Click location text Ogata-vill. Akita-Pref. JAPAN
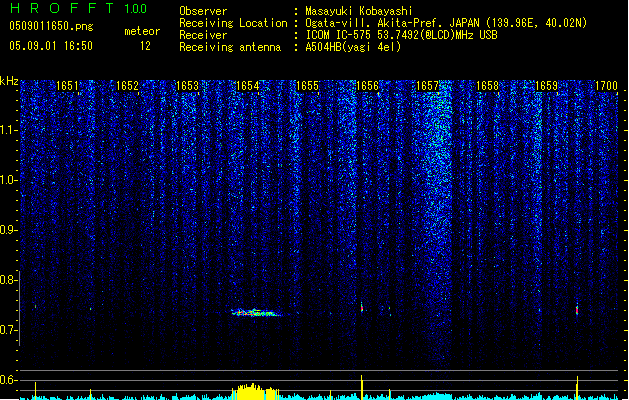This screenshot has width=629, height=400. [394, 23]
